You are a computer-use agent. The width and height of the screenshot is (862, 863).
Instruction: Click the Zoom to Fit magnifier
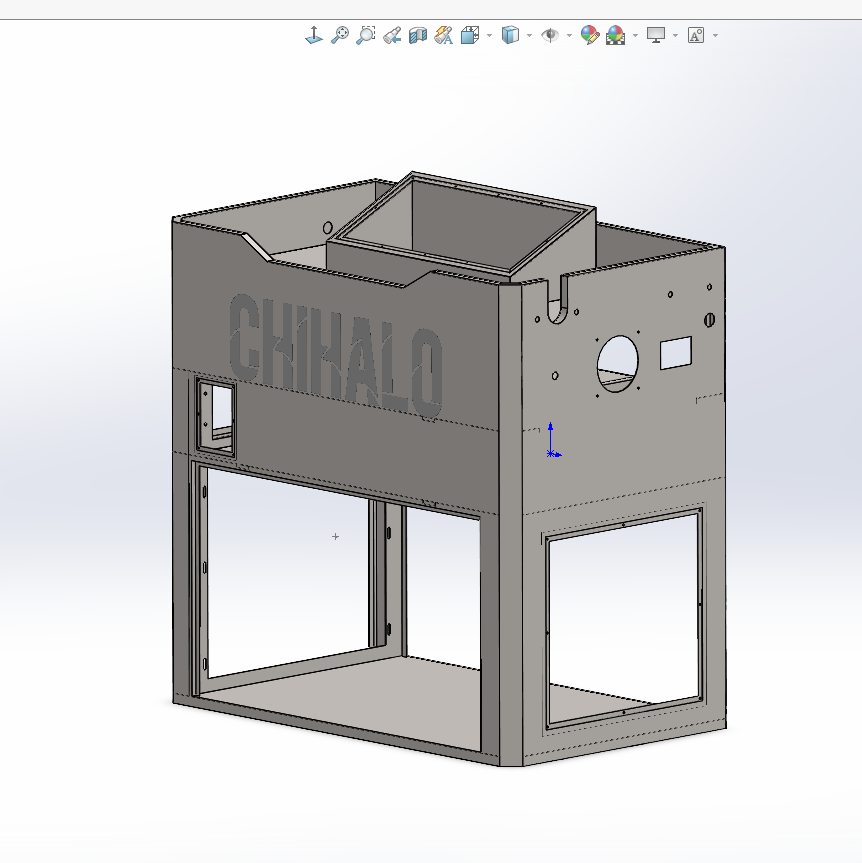pos(340,35)
